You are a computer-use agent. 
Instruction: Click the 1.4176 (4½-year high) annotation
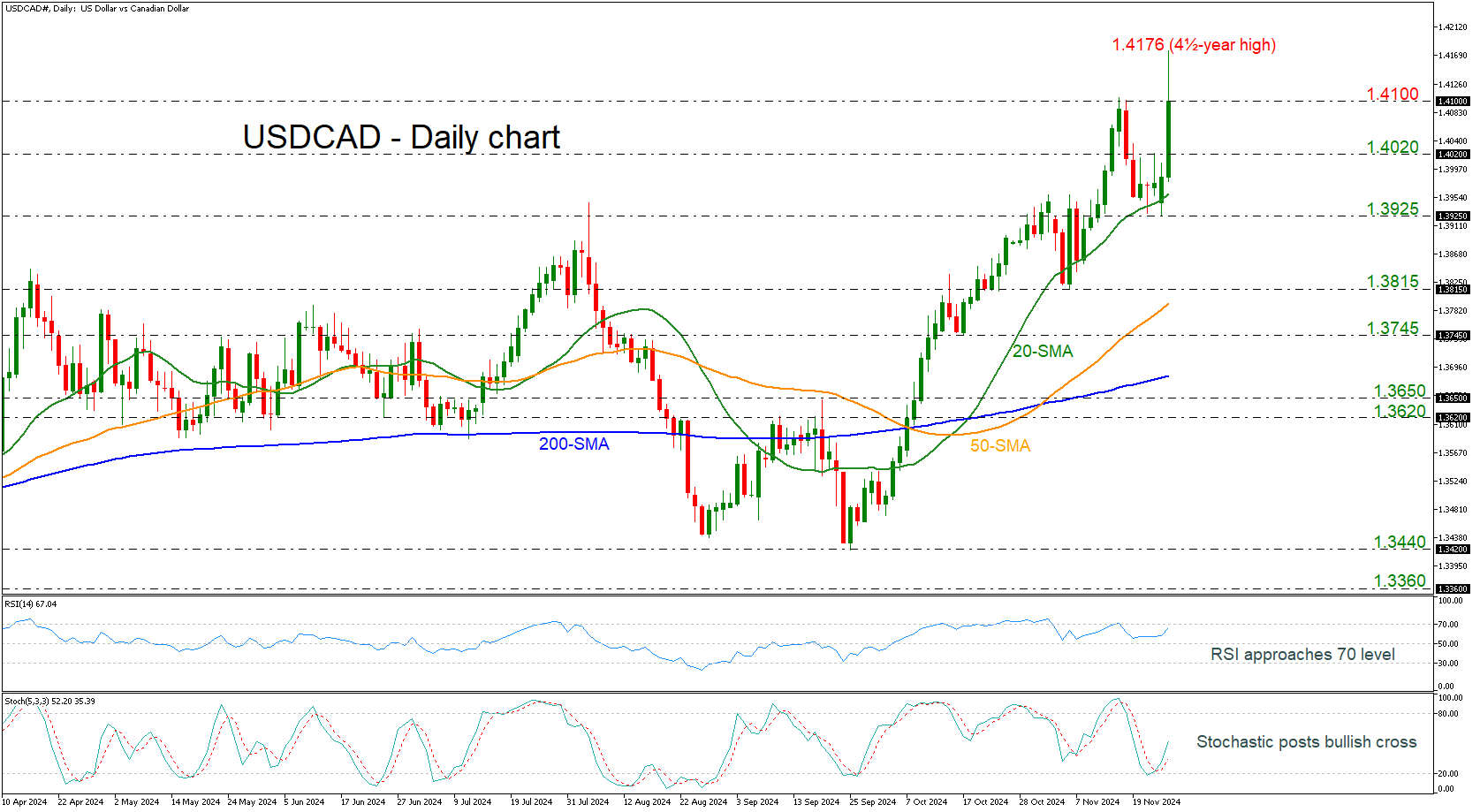[1193, 45]
